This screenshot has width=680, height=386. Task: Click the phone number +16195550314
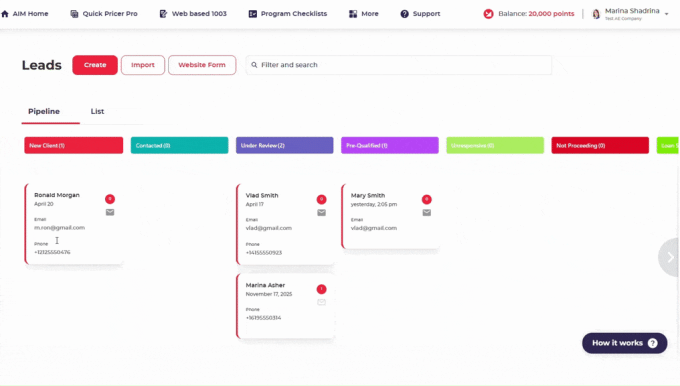pos(263,318)
